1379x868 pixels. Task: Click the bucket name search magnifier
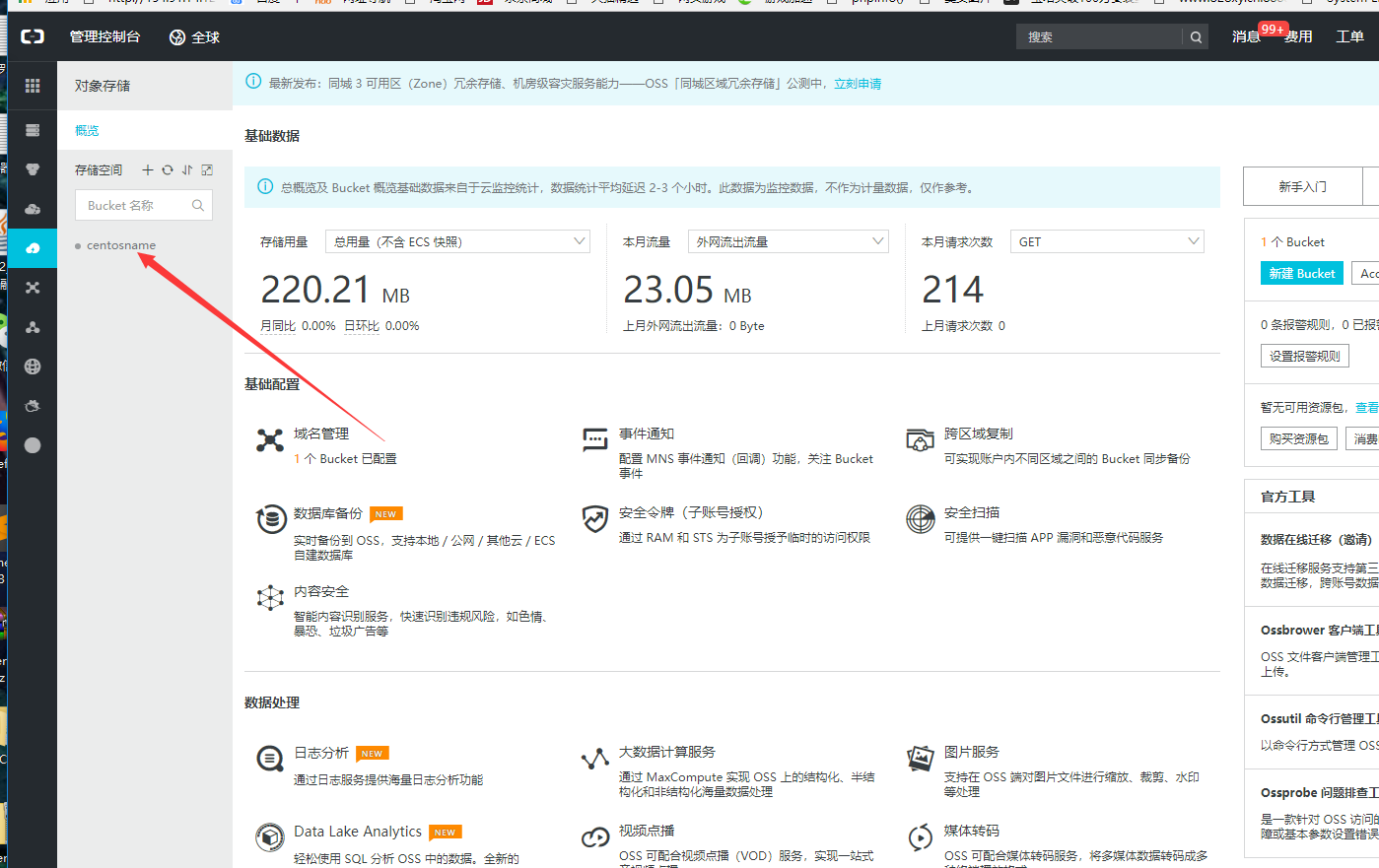click(x=198, y=205)
